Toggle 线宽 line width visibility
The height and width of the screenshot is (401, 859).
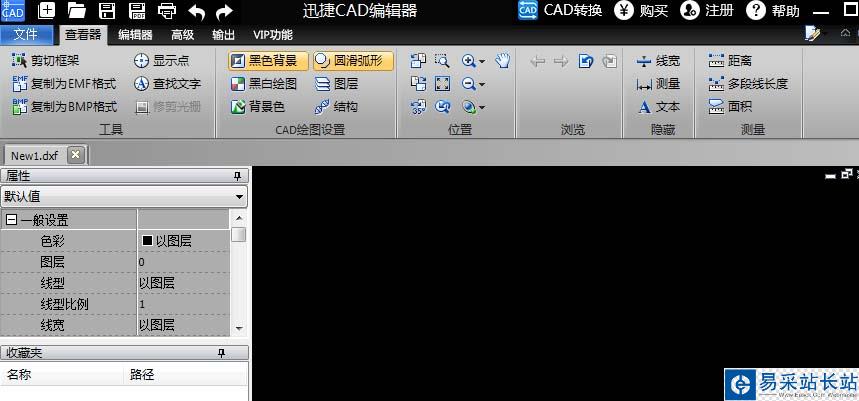658,61
